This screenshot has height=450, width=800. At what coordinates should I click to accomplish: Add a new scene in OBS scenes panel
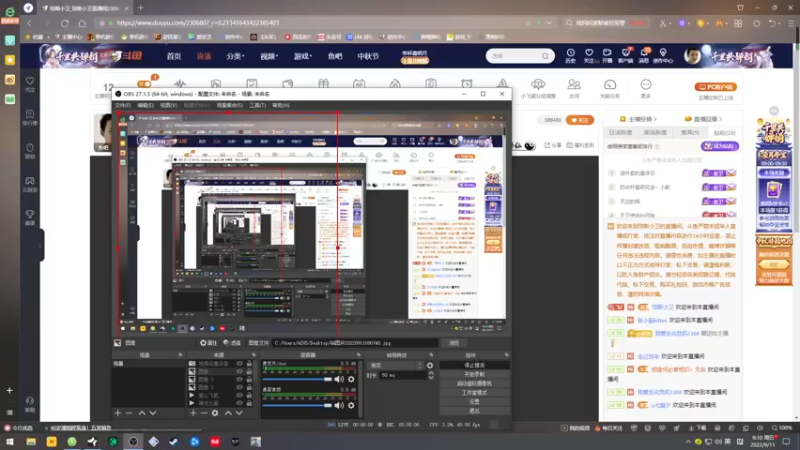click(118, 413)
